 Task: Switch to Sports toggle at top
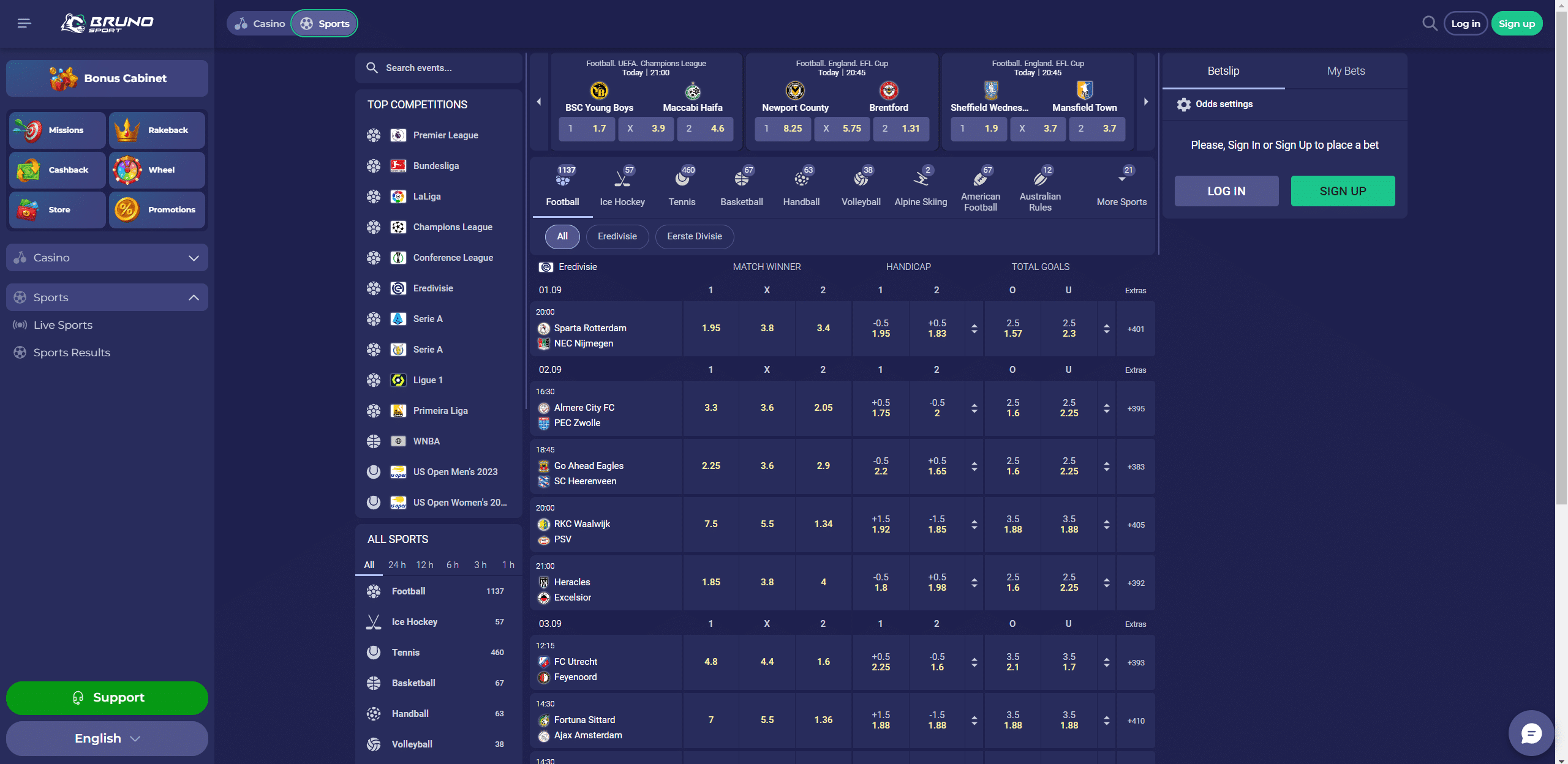click(325, 23)
